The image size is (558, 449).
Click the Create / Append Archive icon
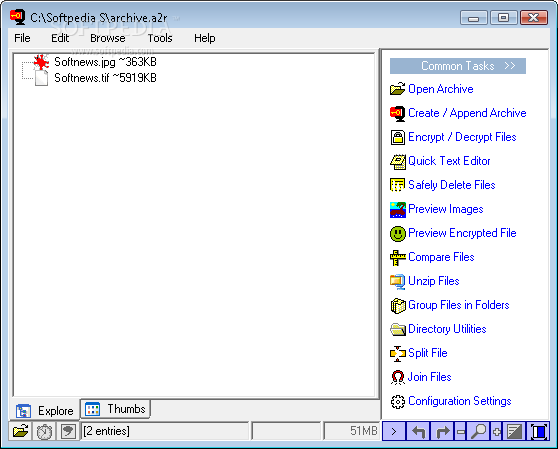[x=397, y=113]
